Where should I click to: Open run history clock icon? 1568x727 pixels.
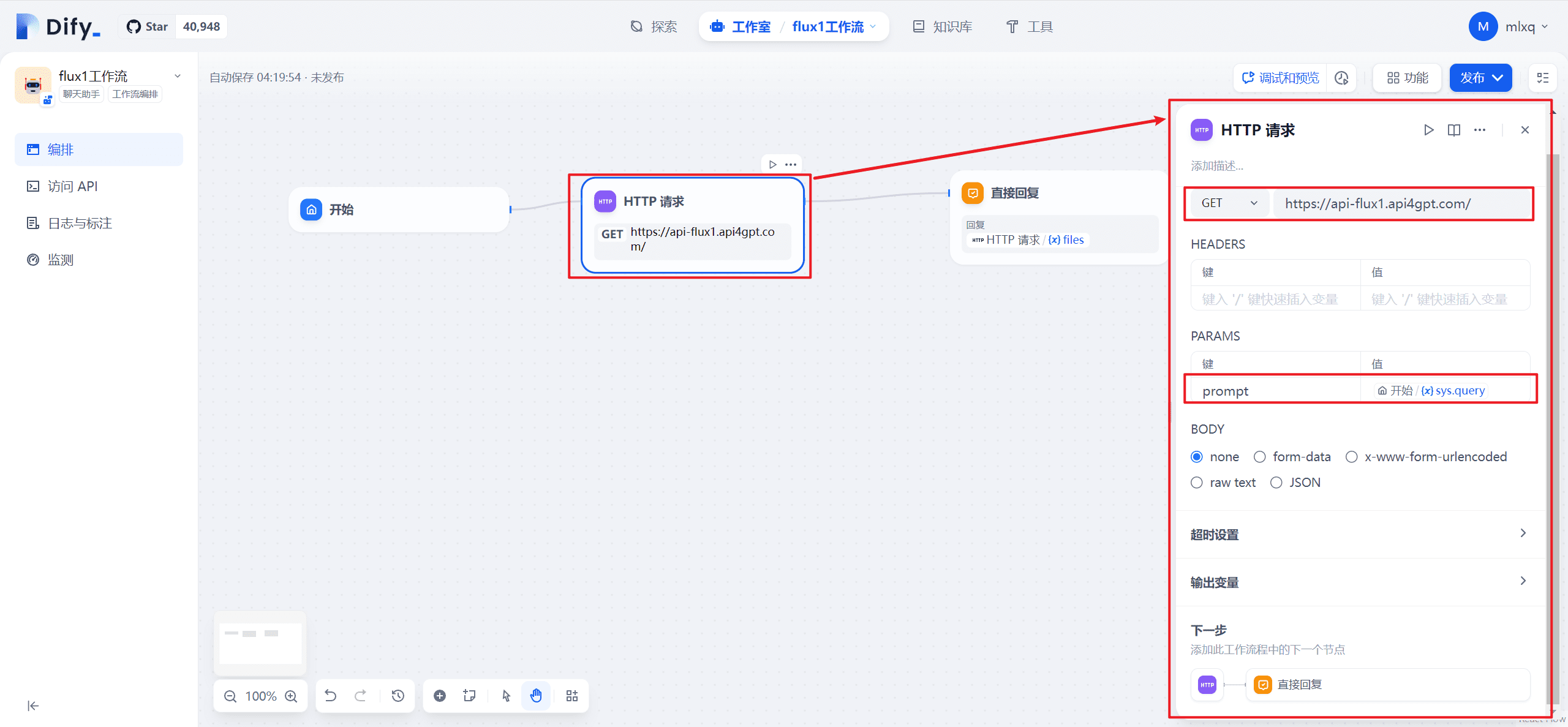click(1341, 78)
